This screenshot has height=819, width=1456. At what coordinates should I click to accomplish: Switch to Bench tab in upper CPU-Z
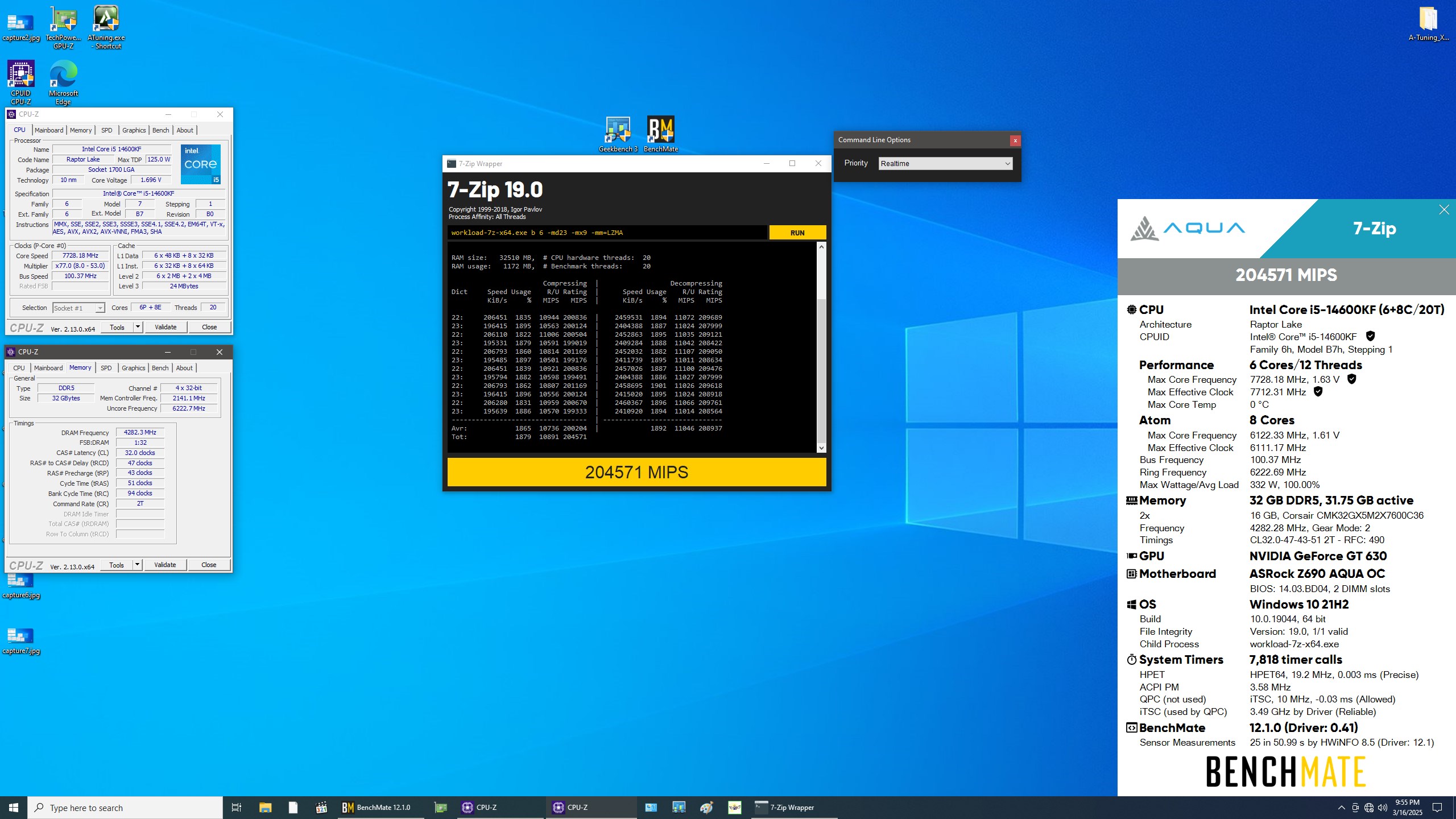(161, 130)
